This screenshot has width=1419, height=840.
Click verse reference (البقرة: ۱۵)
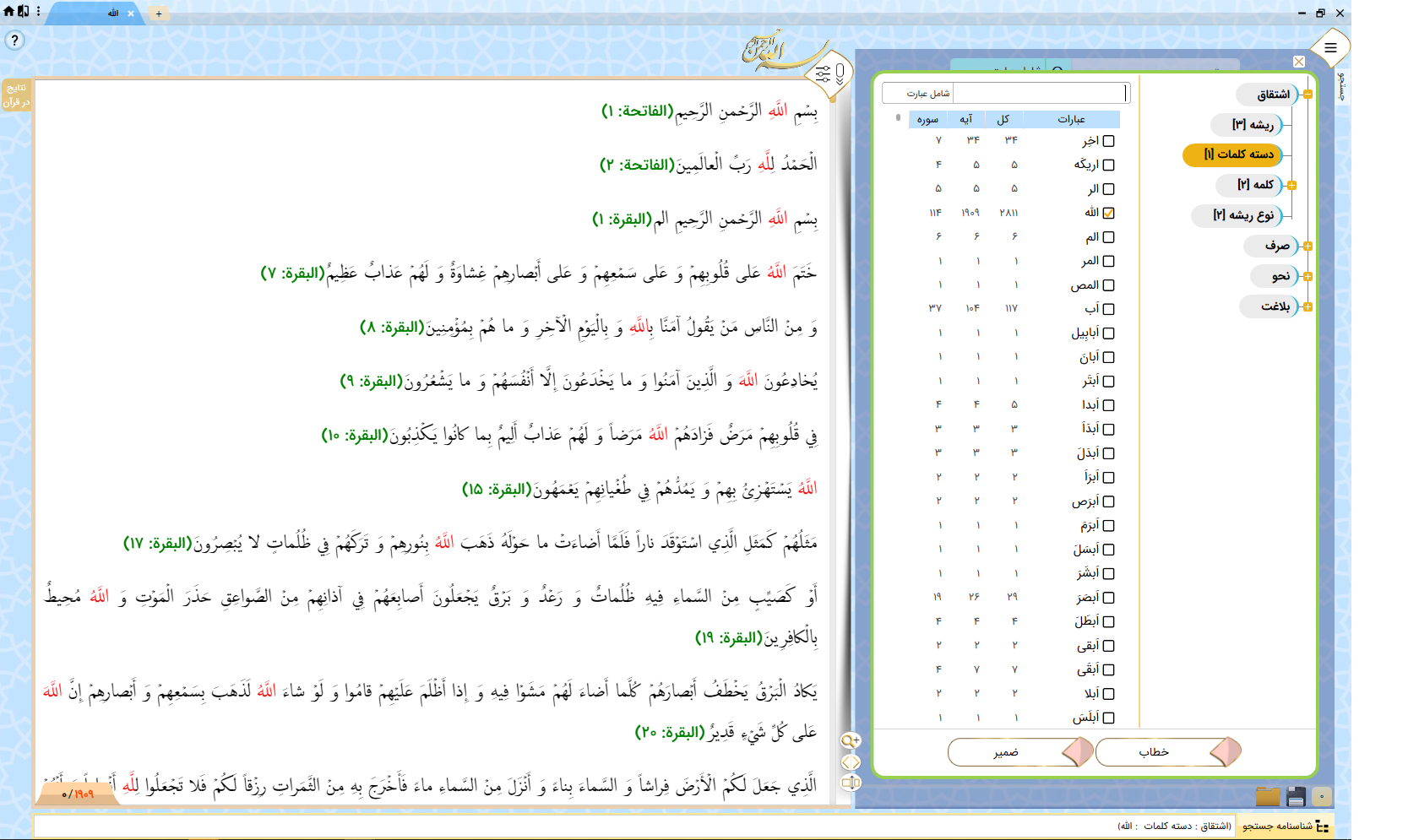(x=496, y=490)
